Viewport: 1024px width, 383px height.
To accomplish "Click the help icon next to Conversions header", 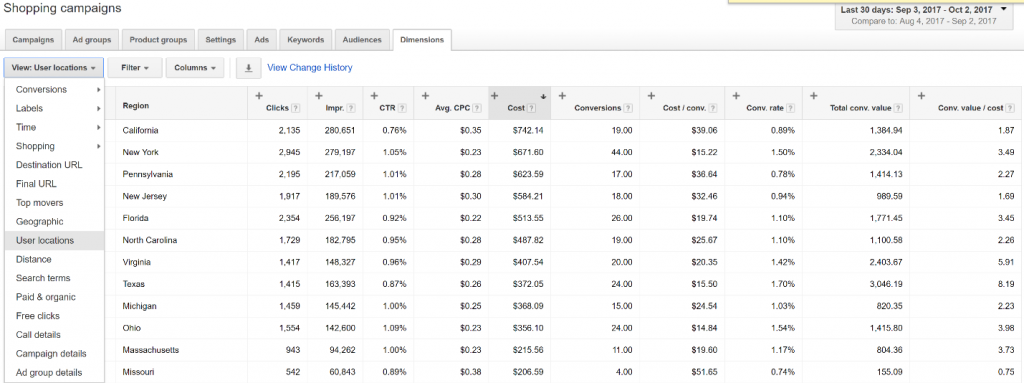I will (x=628, y=108).
